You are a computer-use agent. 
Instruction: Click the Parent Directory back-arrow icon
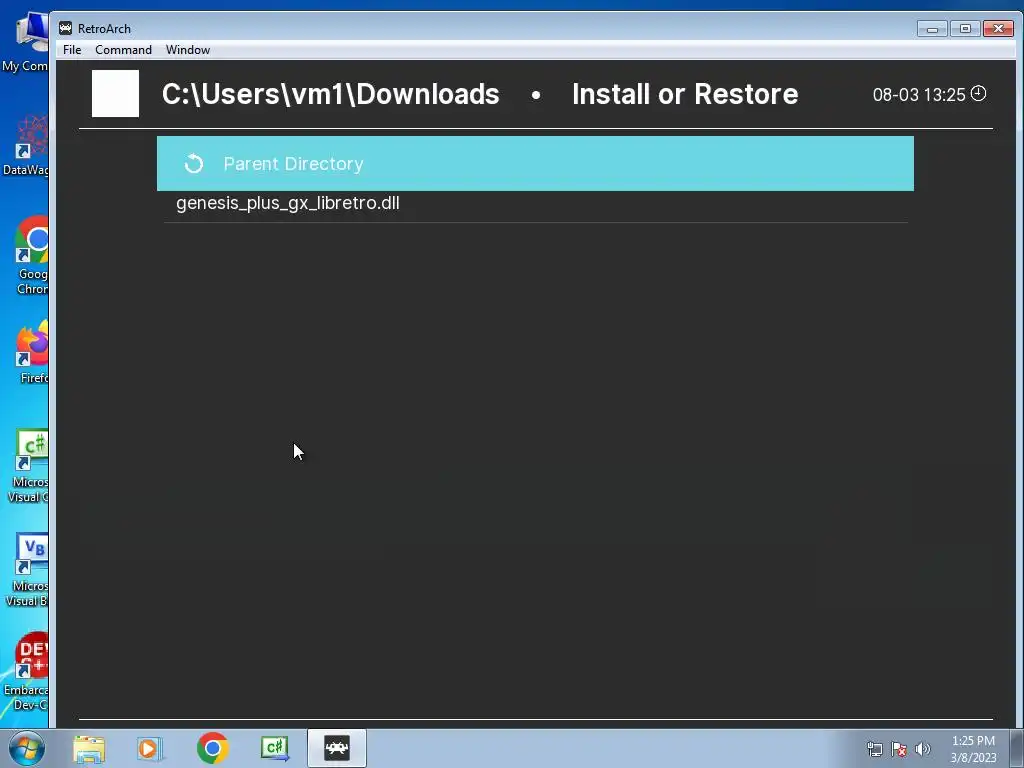[194, 163]
